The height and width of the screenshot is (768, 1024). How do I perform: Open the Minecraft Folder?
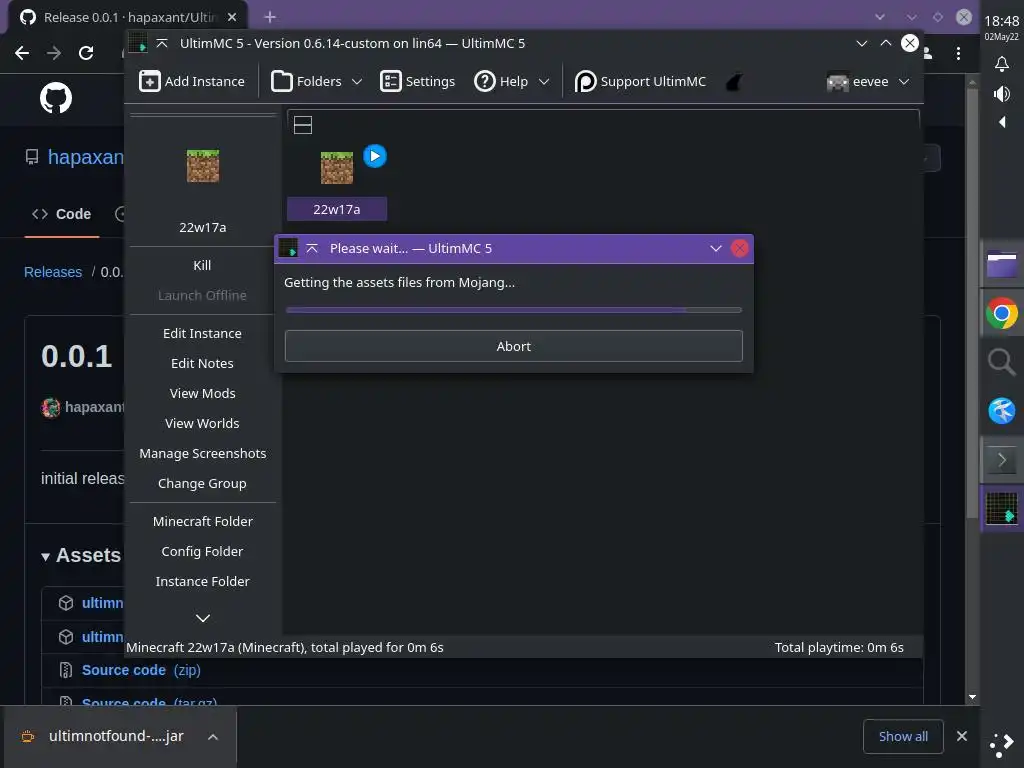pyautogui.click(x=202, y=521)
